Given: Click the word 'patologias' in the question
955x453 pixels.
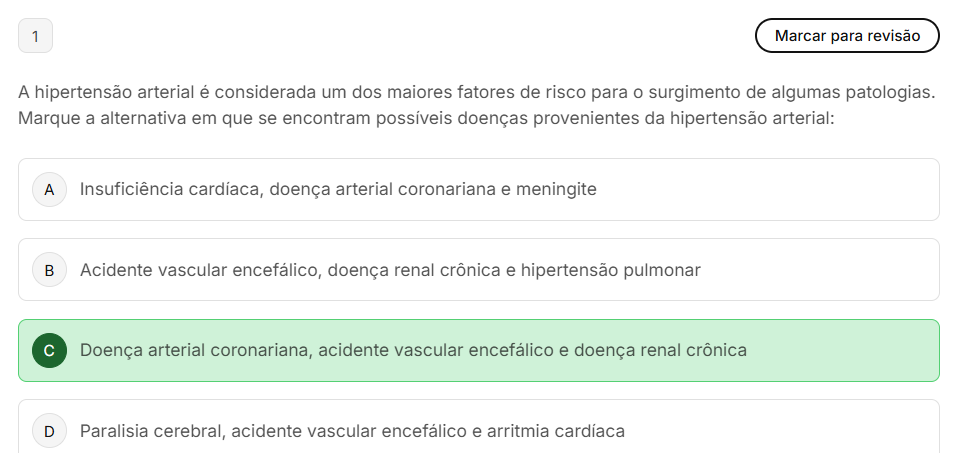Looking at the screenshot, I should 889,93.
